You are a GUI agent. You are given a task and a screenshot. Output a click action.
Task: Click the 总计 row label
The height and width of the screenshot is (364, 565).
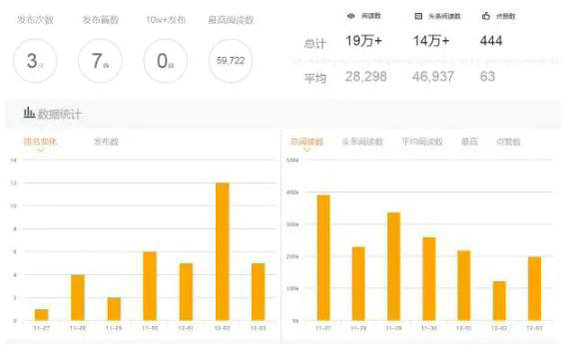pos(315,44)
